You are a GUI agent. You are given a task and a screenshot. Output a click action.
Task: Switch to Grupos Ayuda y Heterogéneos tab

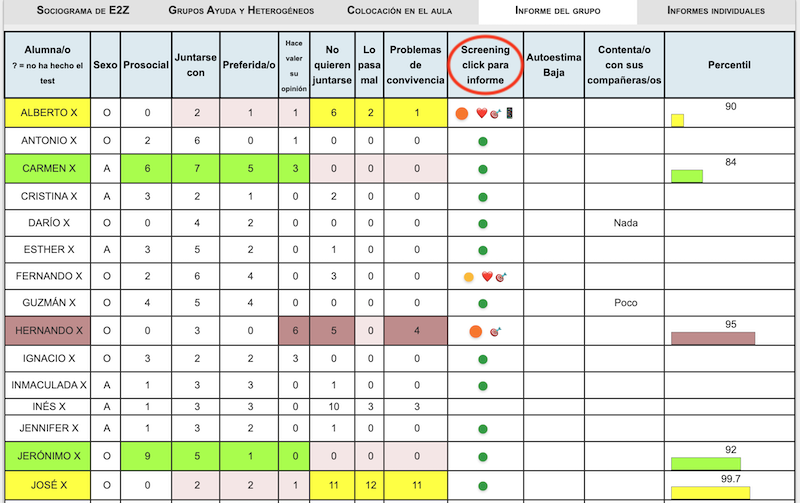point(240,11)
